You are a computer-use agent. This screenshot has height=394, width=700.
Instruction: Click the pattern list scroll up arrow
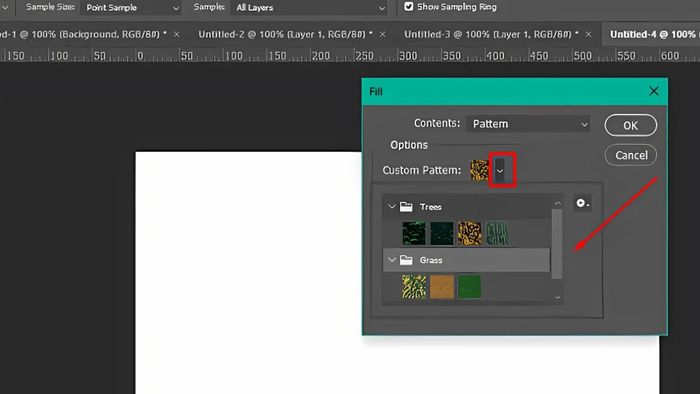click(x=557, y=203)
